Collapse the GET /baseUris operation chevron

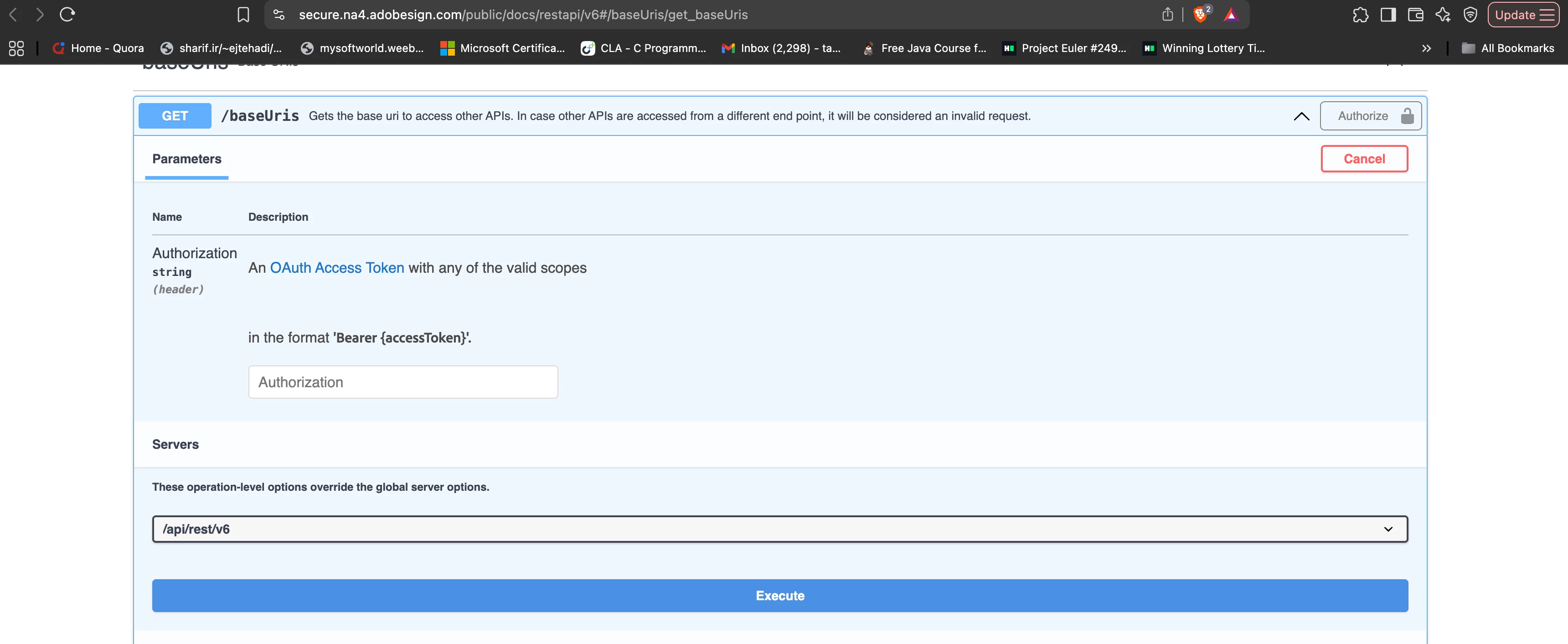[1301, 116]
